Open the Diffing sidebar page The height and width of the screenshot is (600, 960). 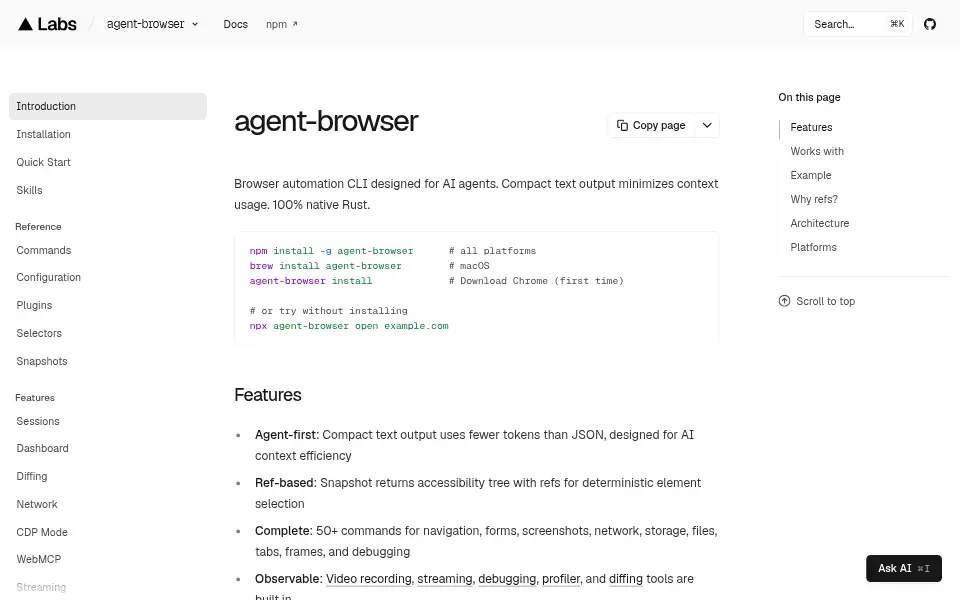tap(32, 476)
